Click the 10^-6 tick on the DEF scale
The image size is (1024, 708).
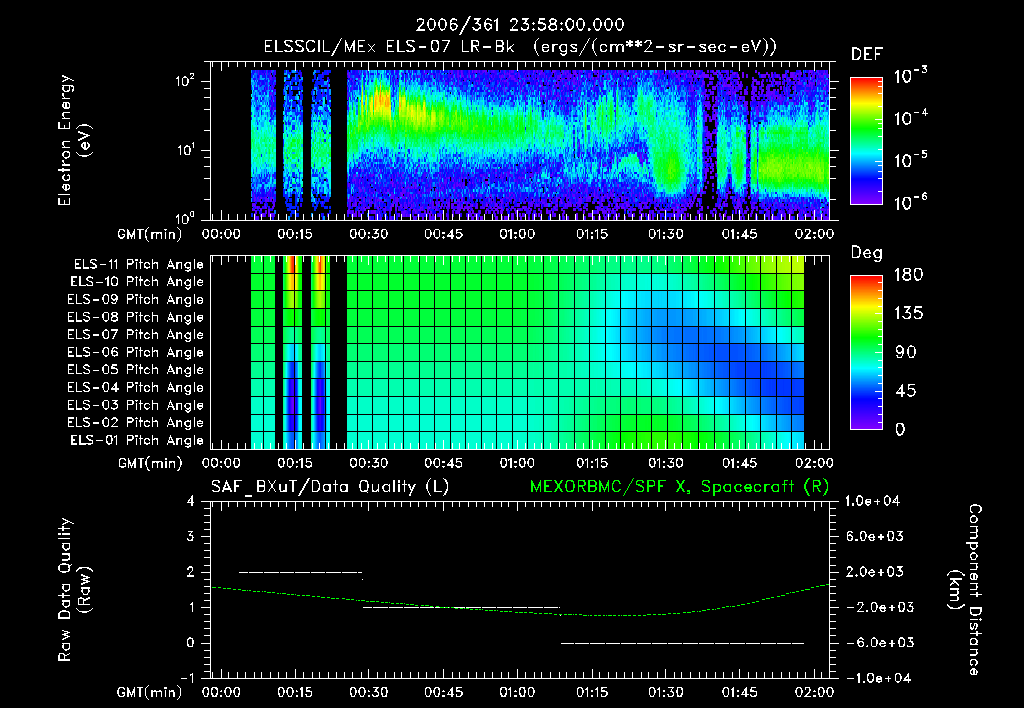click(910, 202)
